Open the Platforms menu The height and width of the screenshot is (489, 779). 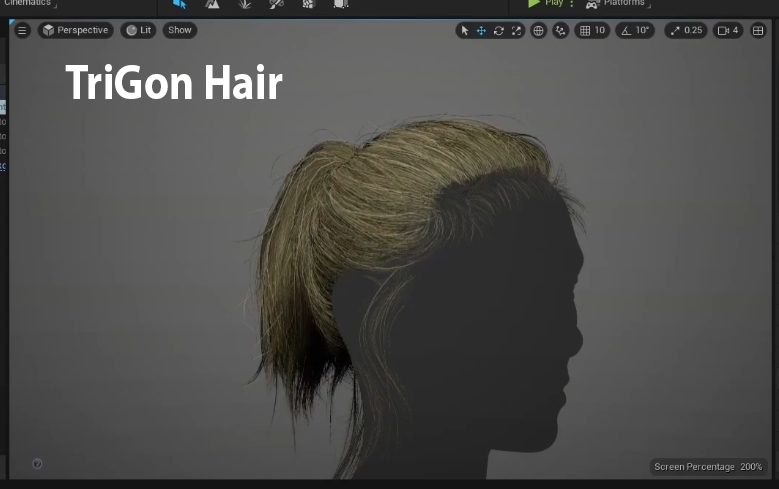click(618, 3)
